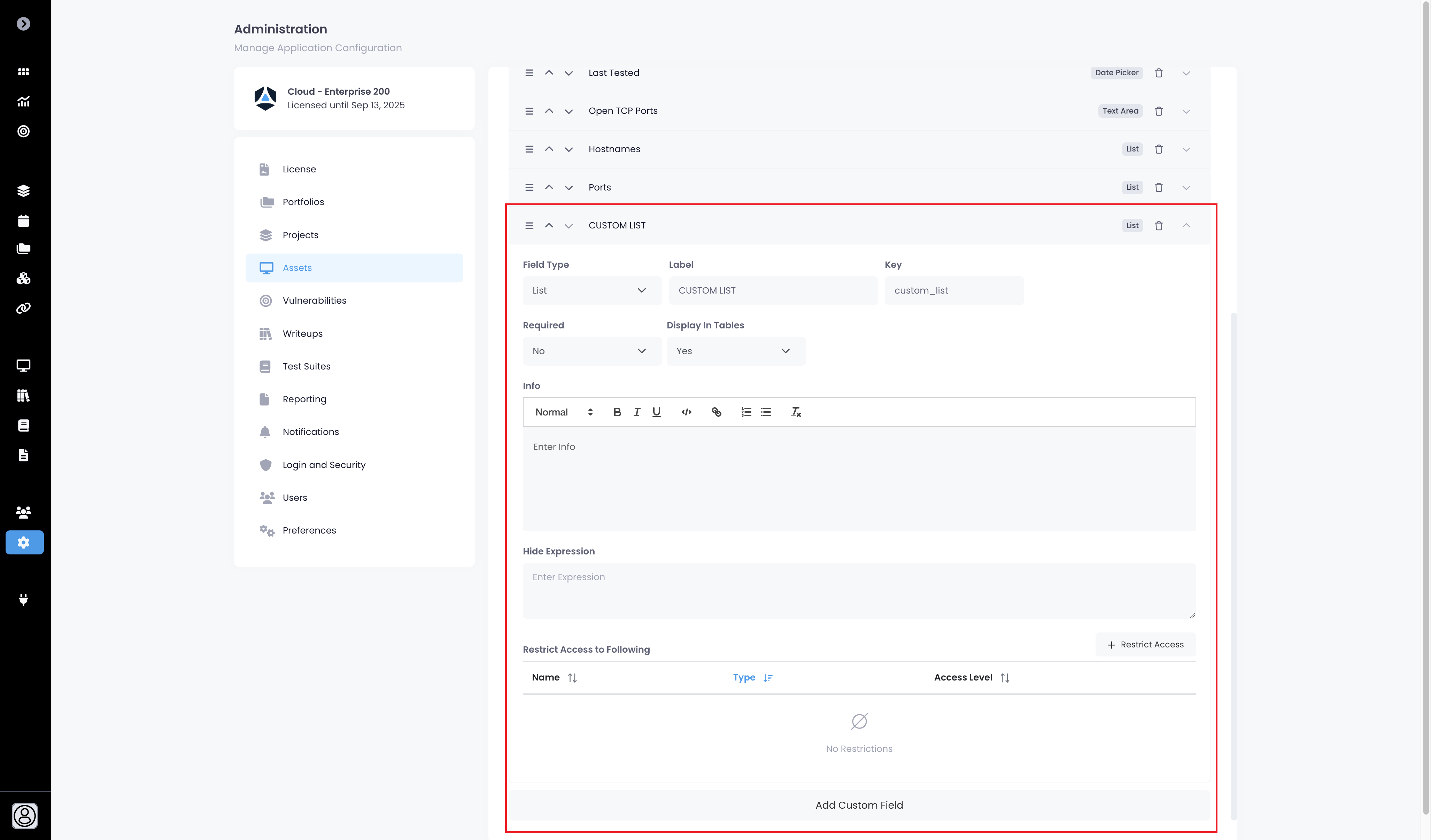Screen dimensions: 1431x840
Task: Open the Field Type dropdown
Action: point(591,290)
